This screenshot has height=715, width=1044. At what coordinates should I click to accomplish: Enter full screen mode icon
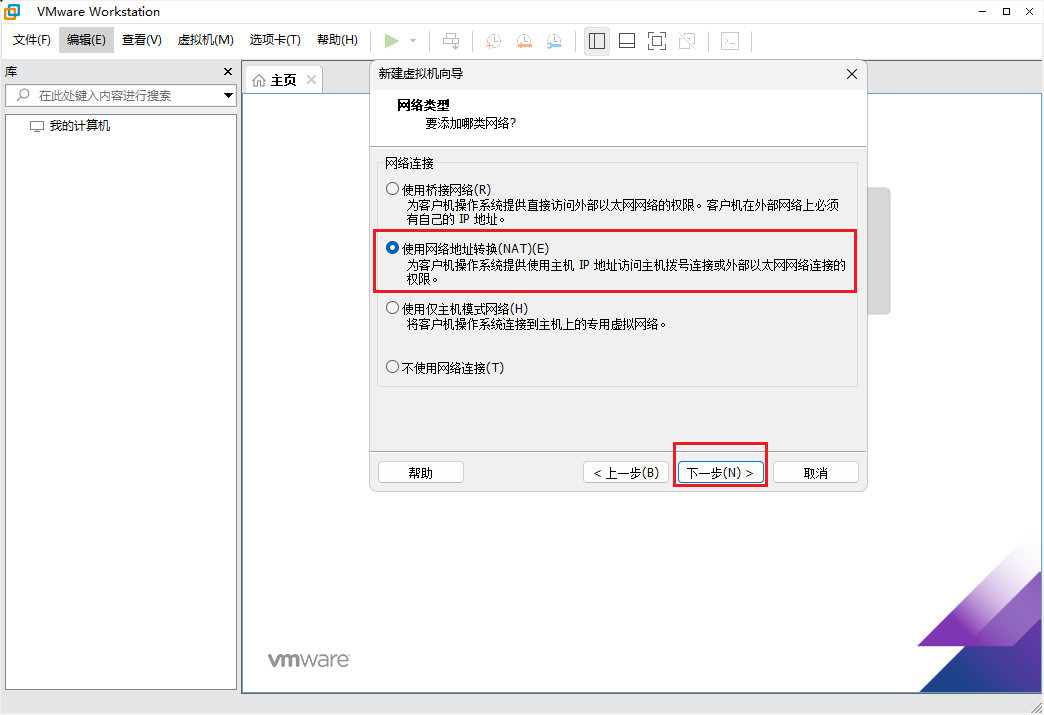tap(656, 41)
